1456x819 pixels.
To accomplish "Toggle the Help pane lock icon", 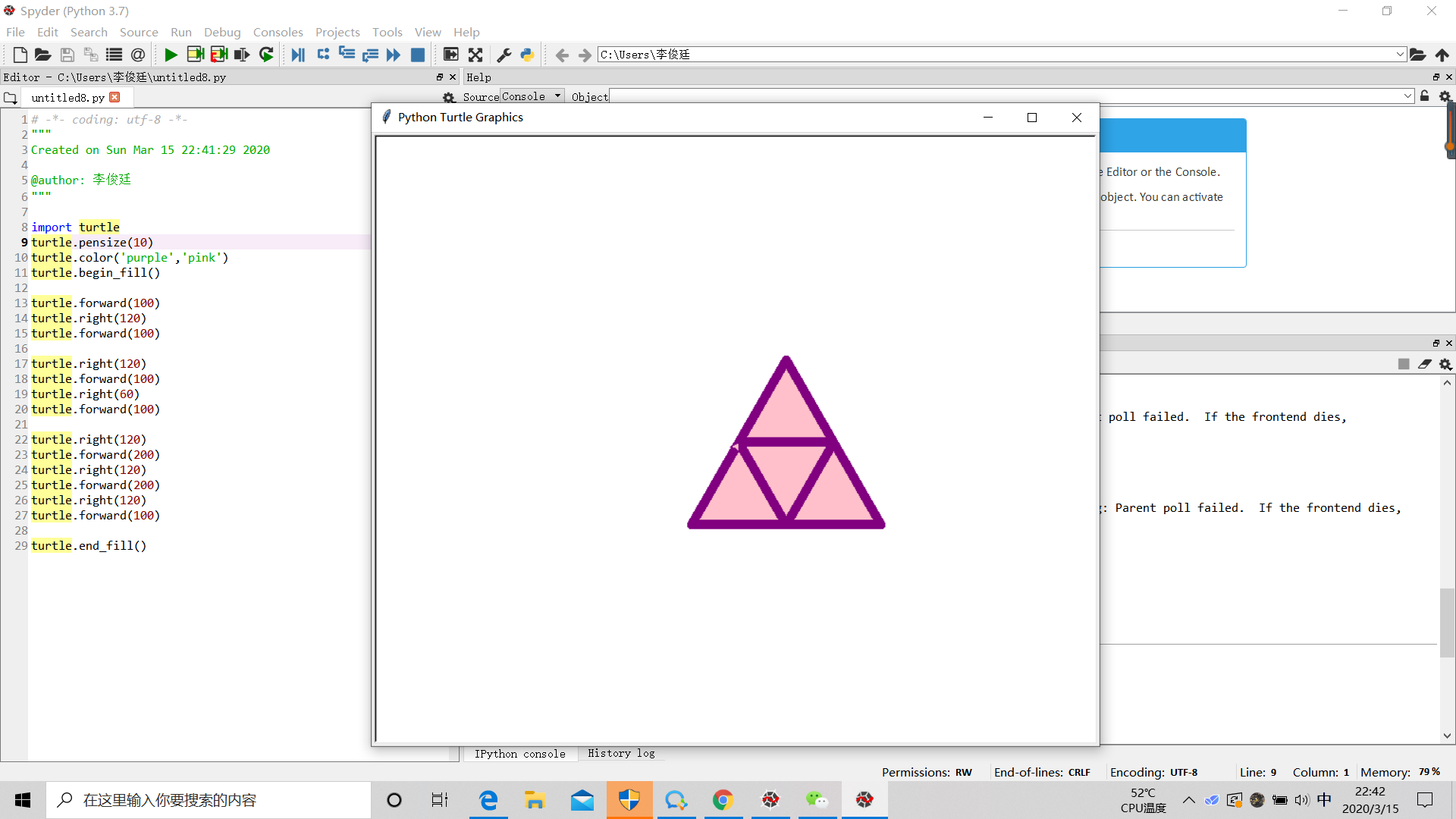I will pos(1425,96).
